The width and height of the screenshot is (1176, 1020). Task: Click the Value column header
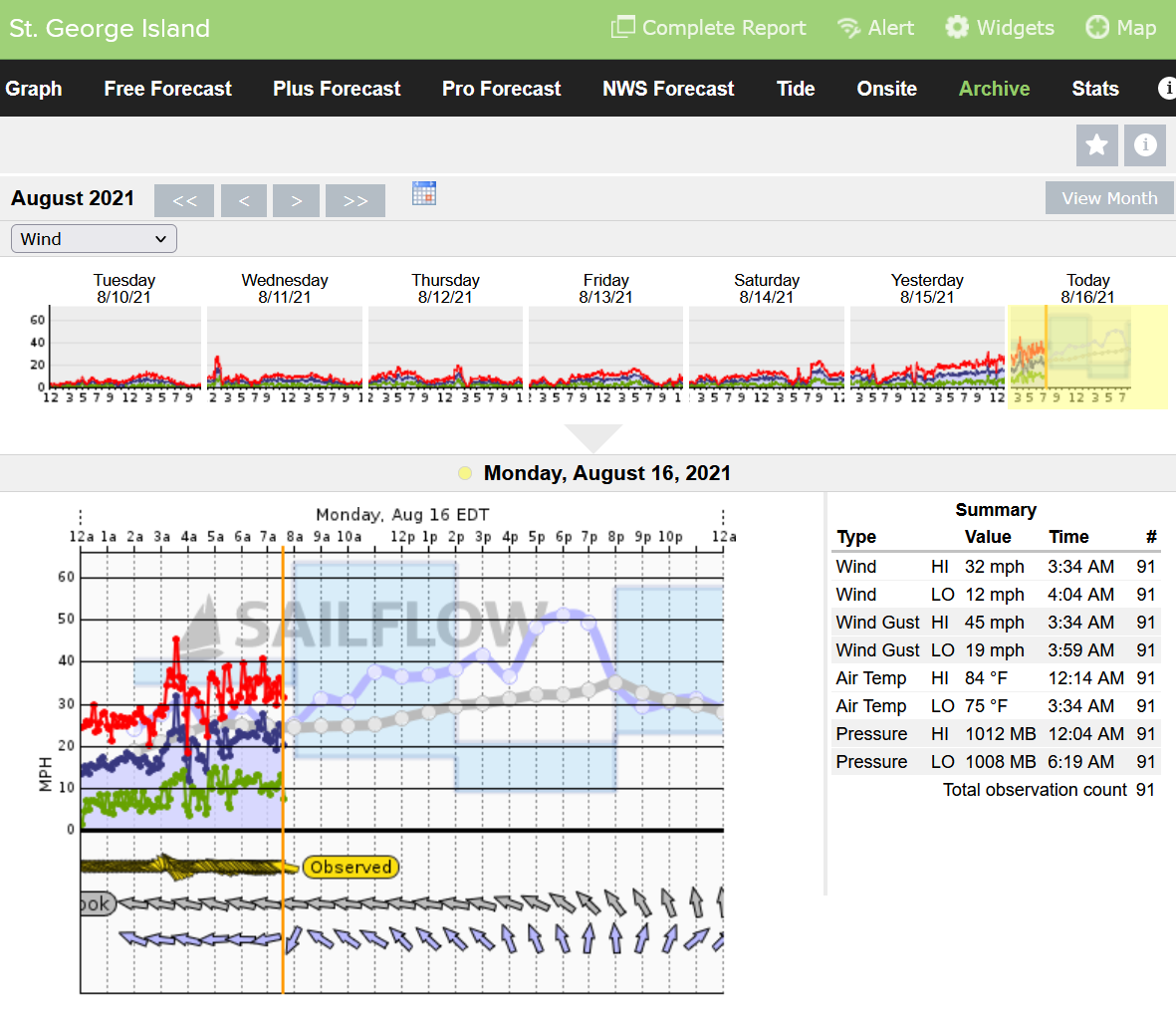(988, 537)
